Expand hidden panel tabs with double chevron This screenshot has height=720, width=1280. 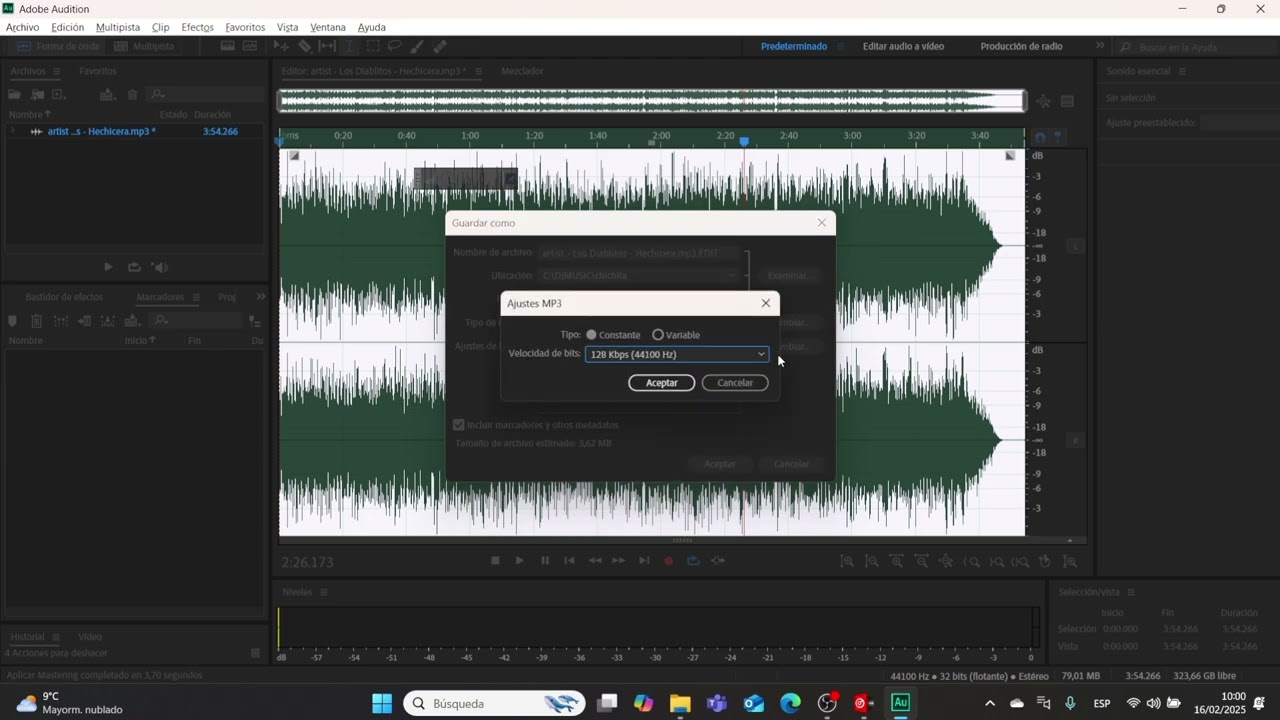pos(261,297)
